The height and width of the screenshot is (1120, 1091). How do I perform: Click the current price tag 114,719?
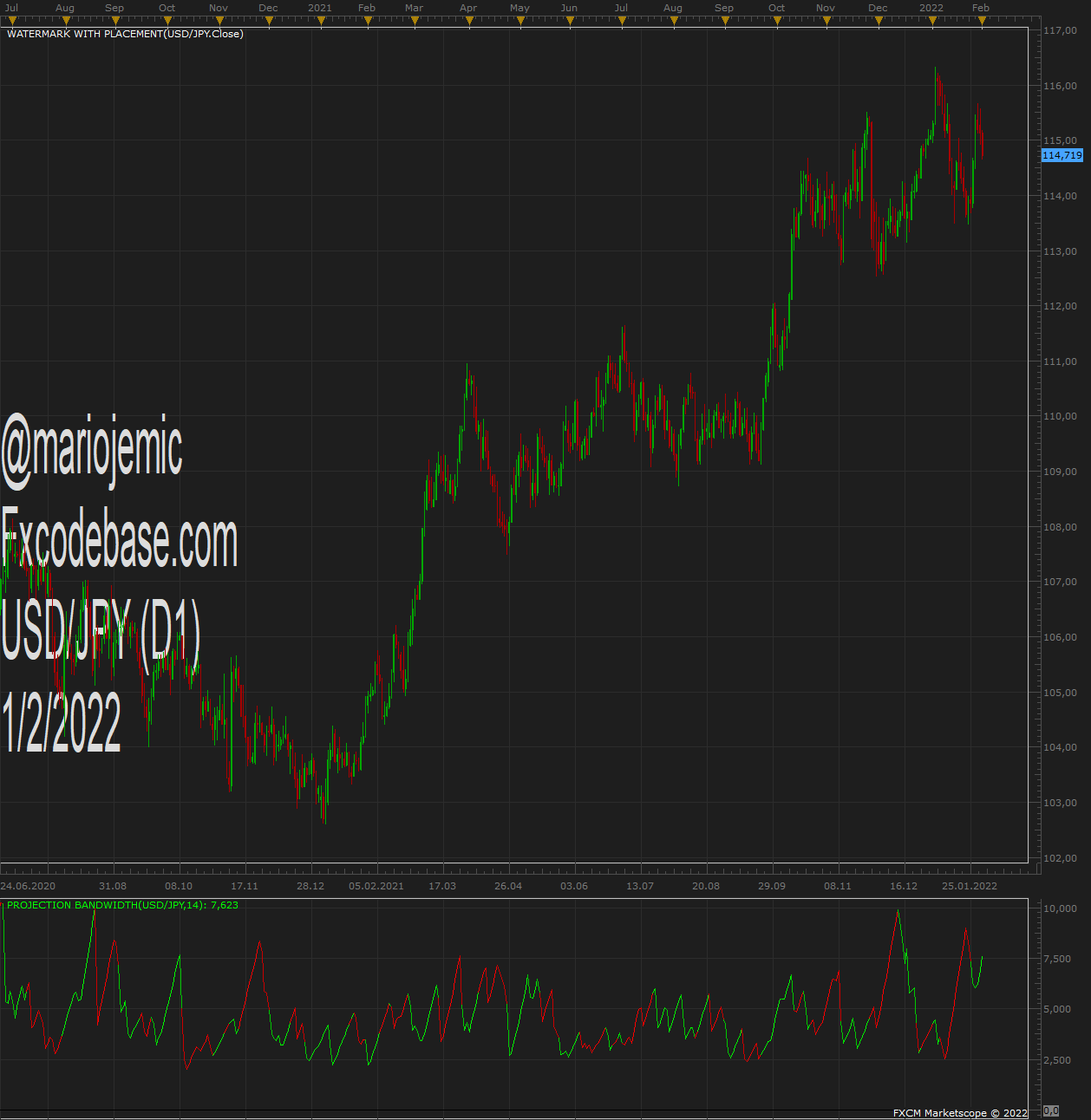pyautogui.click(x=1062, y=155)
